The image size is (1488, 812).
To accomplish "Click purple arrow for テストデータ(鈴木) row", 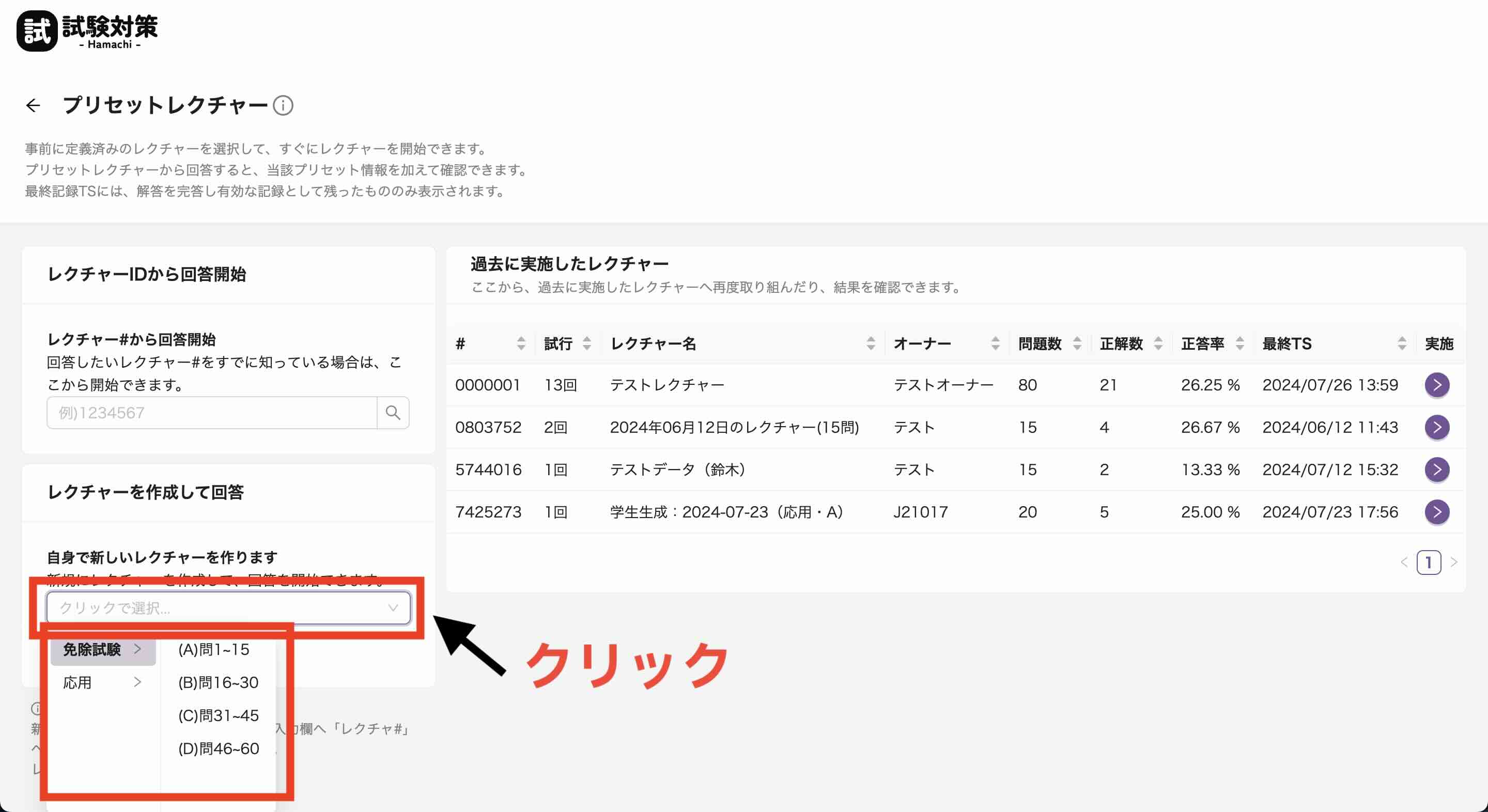I will (1436, 470).
